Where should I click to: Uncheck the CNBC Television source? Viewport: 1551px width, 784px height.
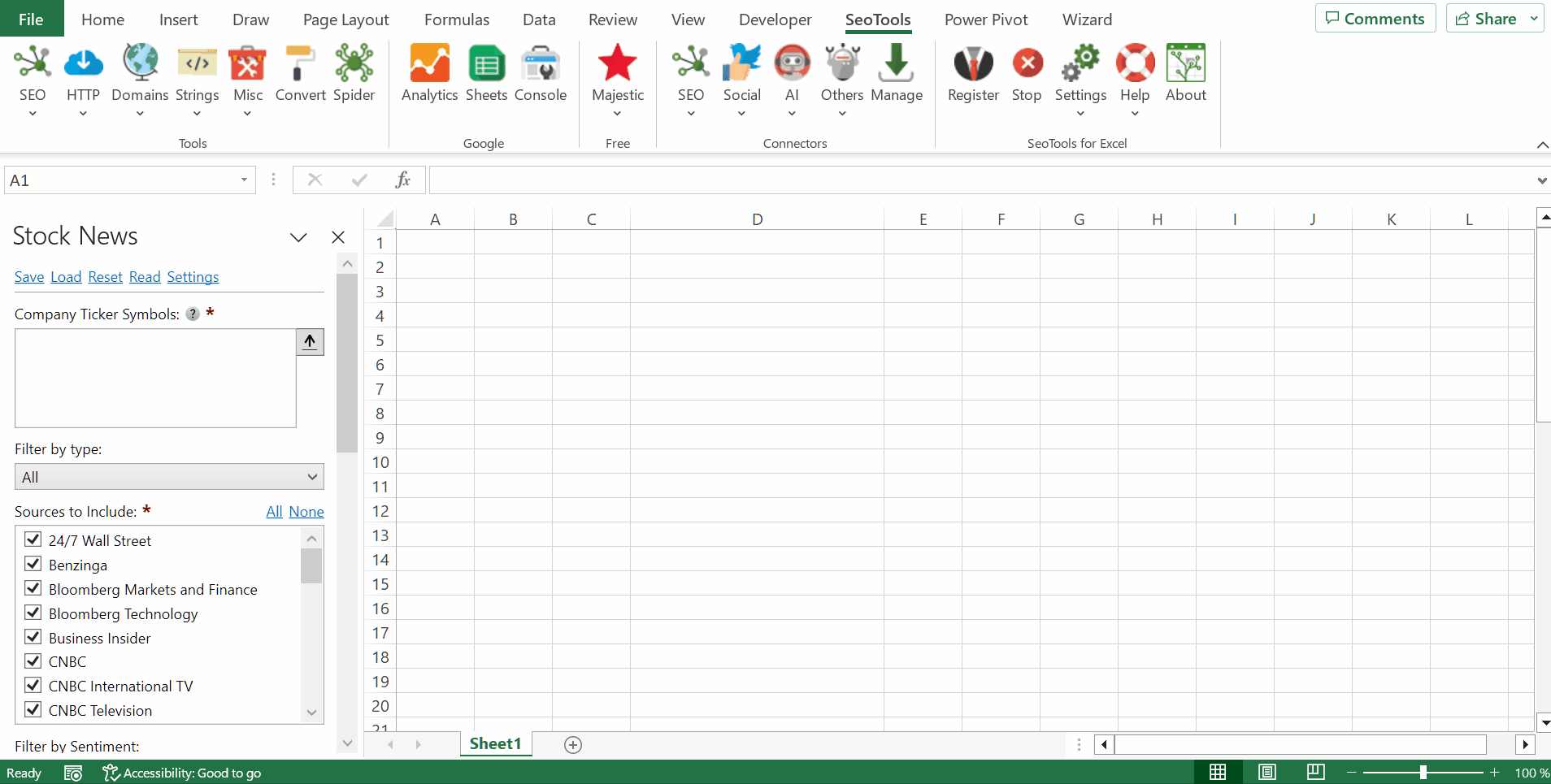(33, 709)
